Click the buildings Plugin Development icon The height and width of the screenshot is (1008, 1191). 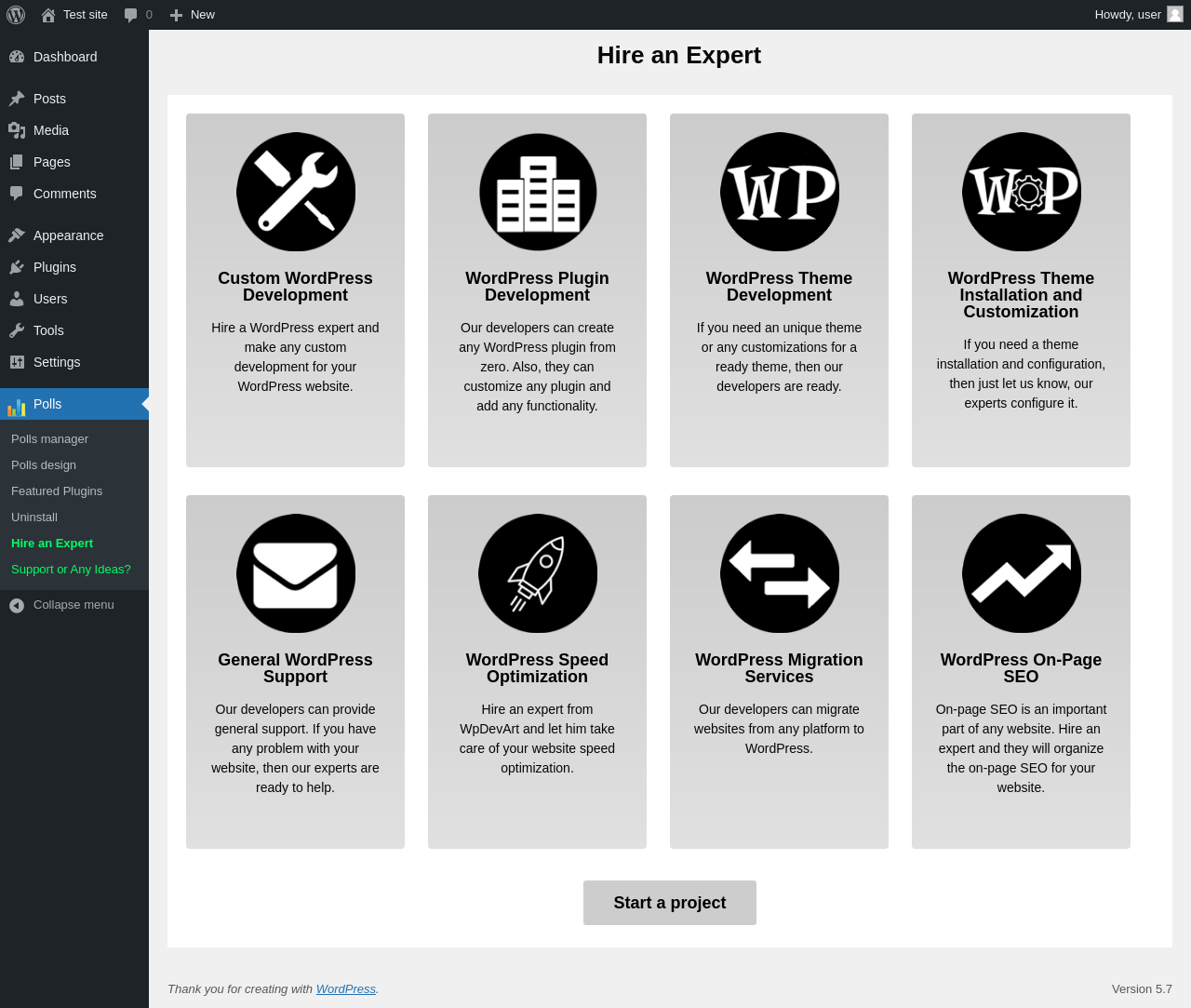coord(538,192)
